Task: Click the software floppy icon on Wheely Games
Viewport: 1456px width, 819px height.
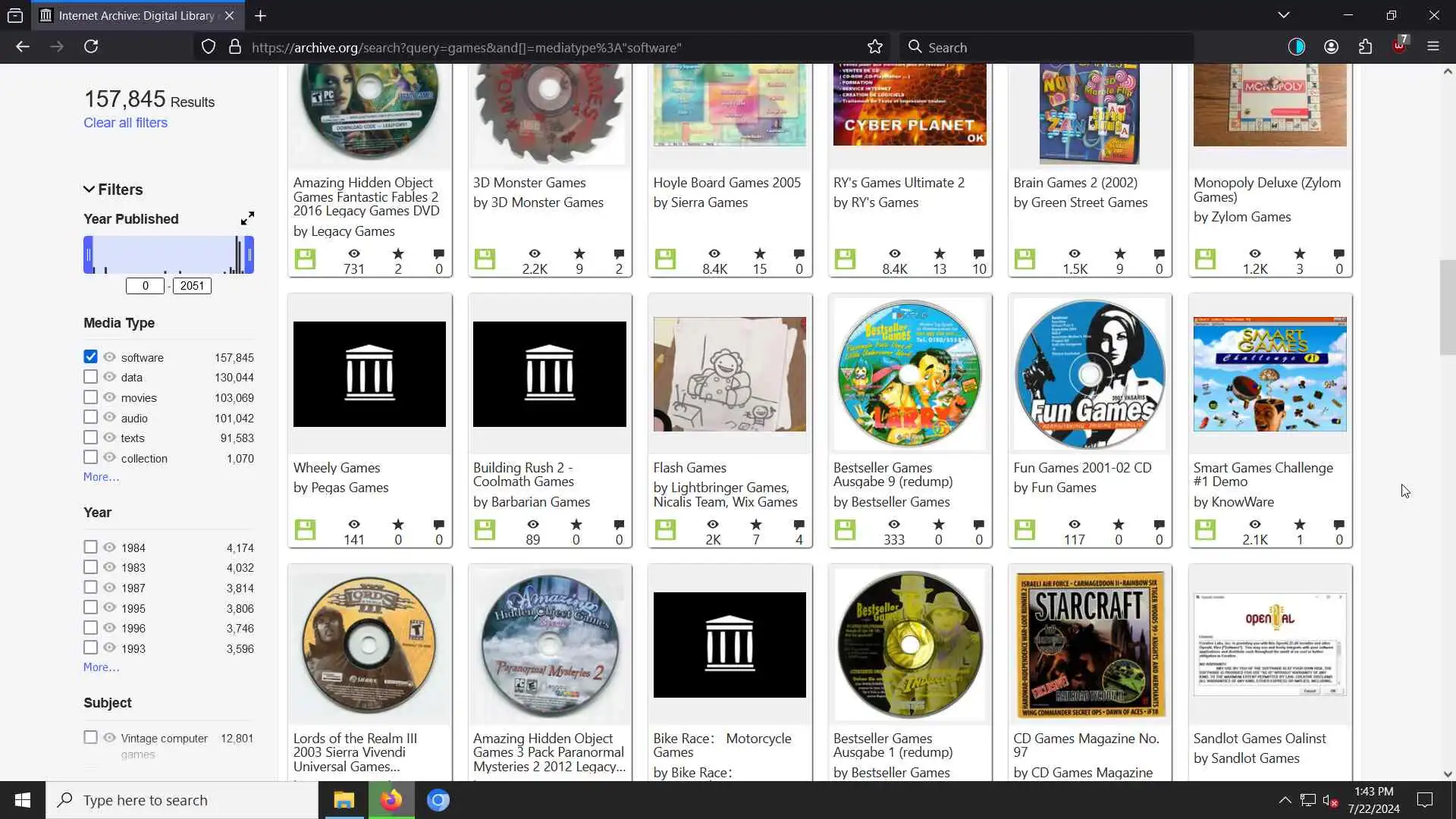Action: pyautogui.click(x=305, y=529)
